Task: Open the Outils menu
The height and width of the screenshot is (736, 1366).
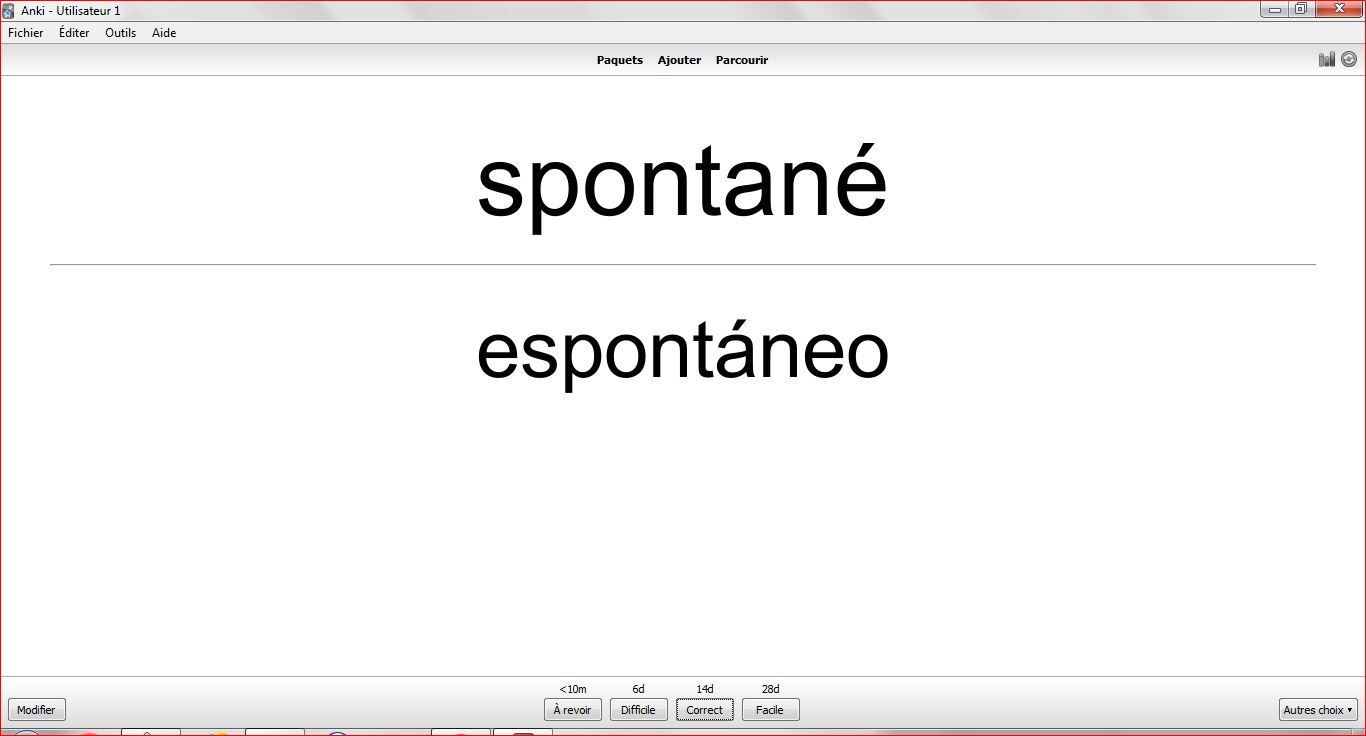Action: (x=120, y=33)
